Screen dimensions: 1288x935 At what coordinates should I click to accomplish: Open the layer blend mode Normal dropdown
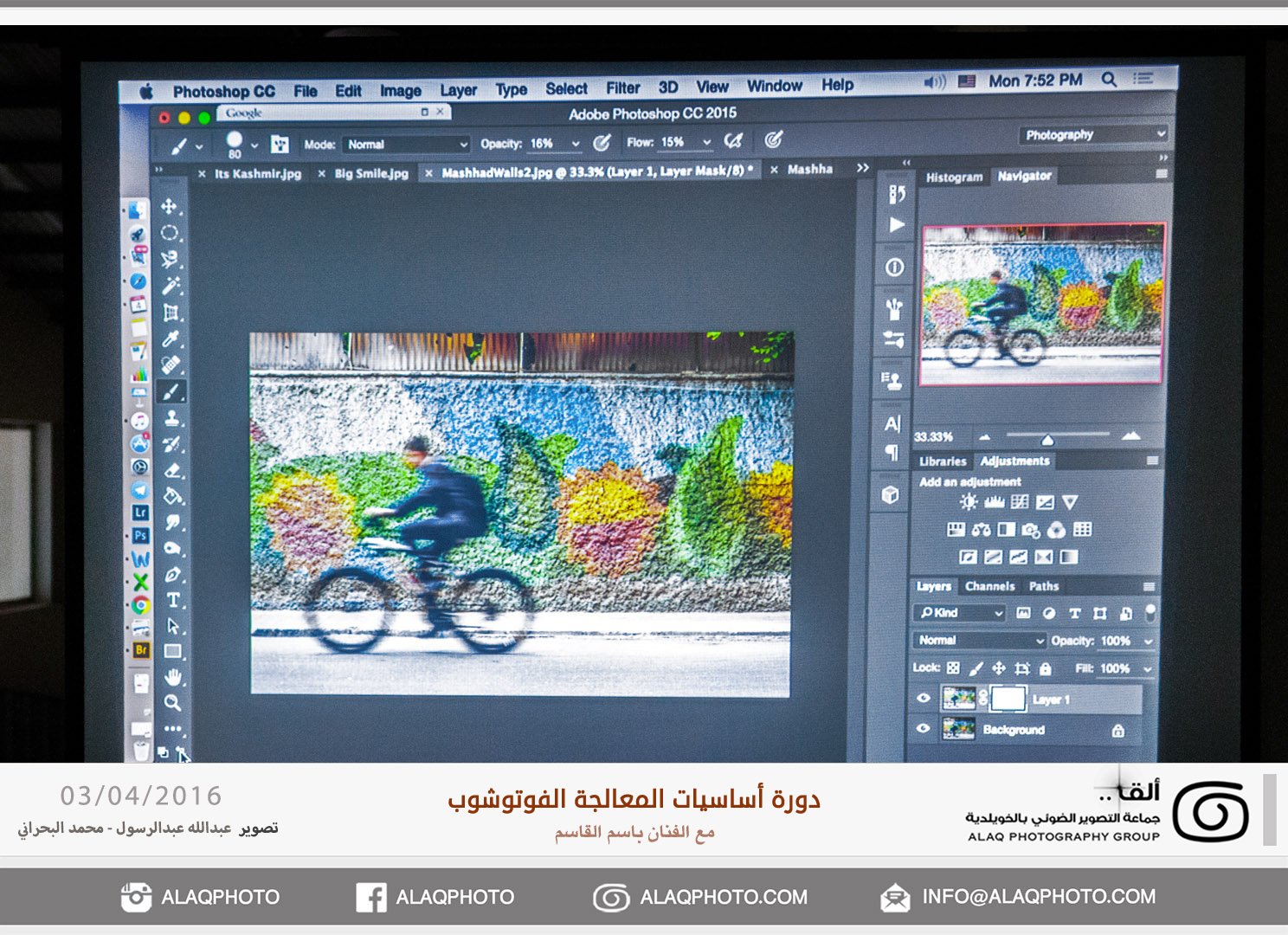[980, 641]
